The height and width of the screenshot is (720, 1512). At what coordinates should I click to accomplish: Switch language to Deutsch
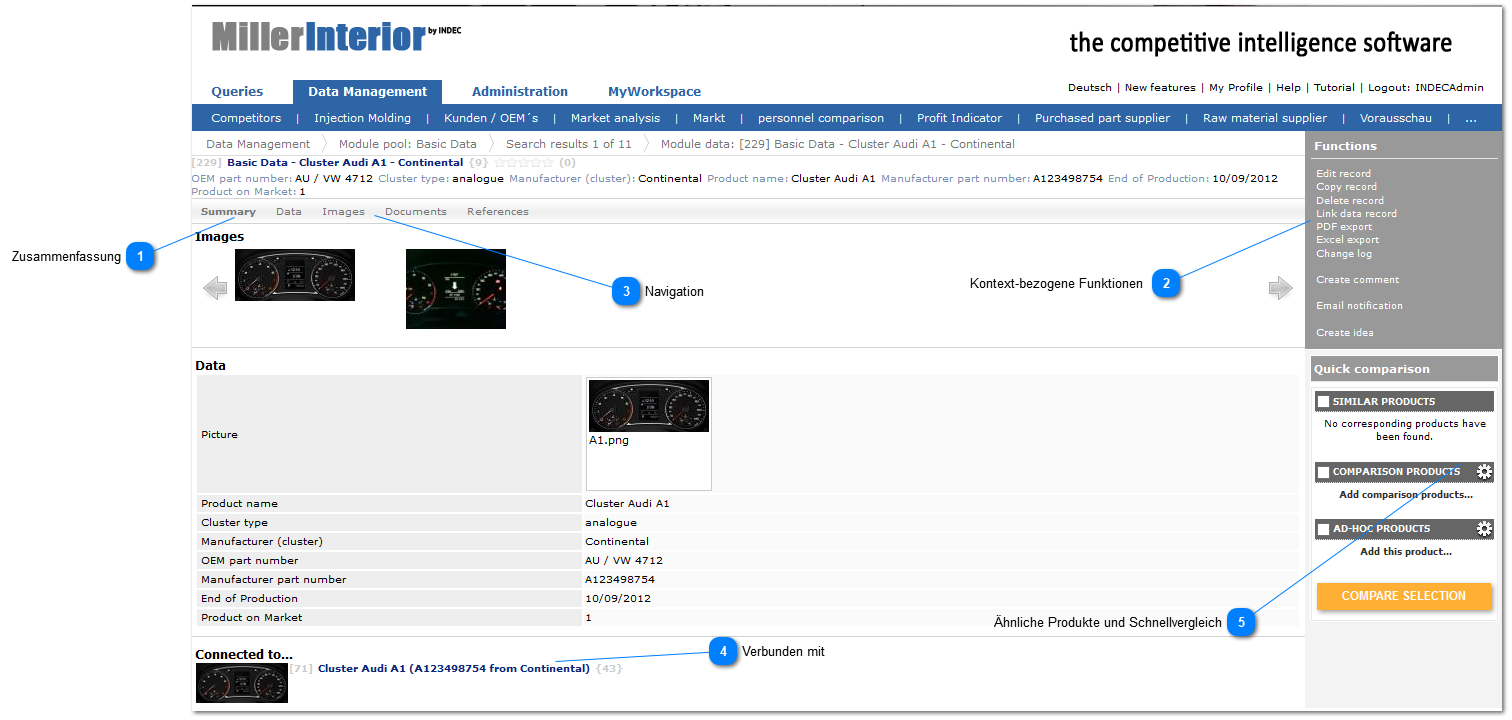tap(1089, 88)
